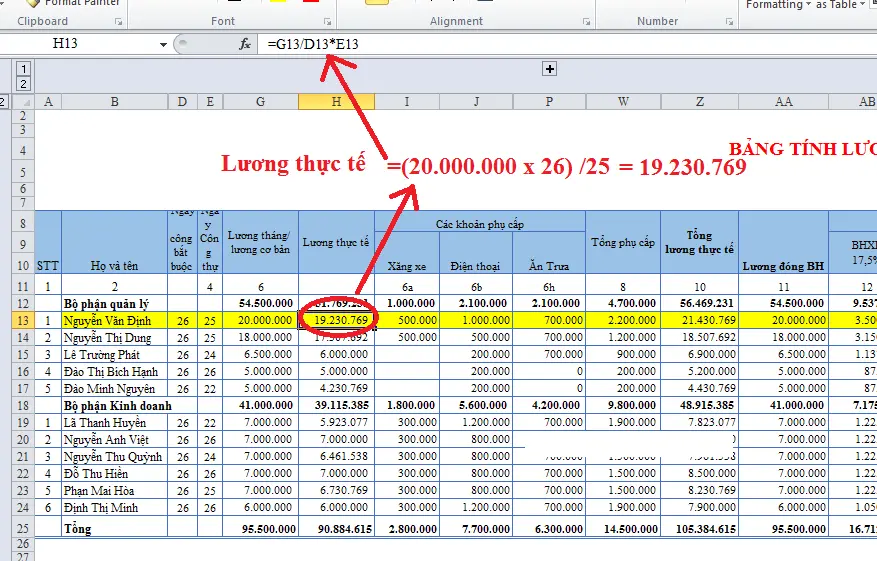Click the cell showing 4.230.769
The height and width of the screenshot is (561, 877).
click(336, 389)
